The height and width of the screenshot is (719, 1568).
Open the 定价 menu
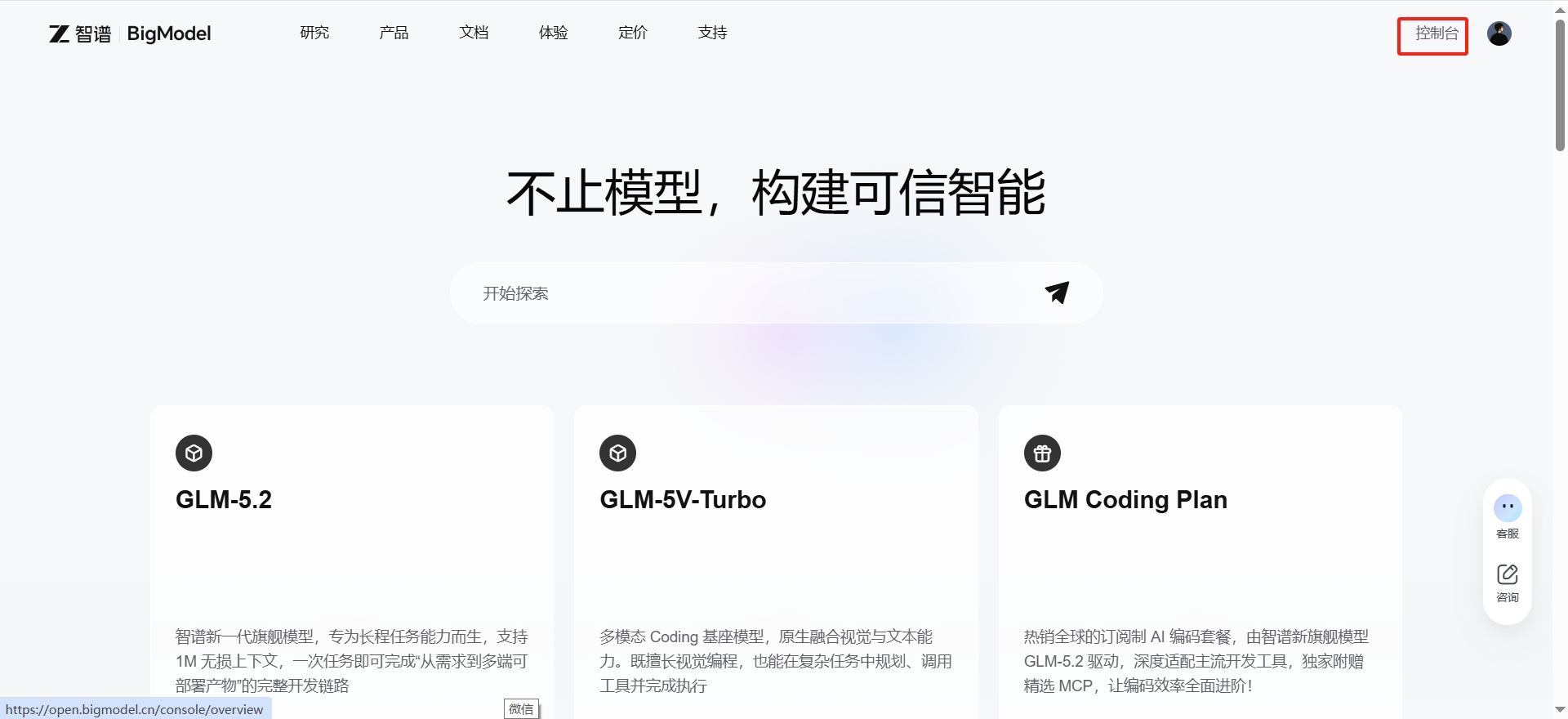[x=633, y=33]
